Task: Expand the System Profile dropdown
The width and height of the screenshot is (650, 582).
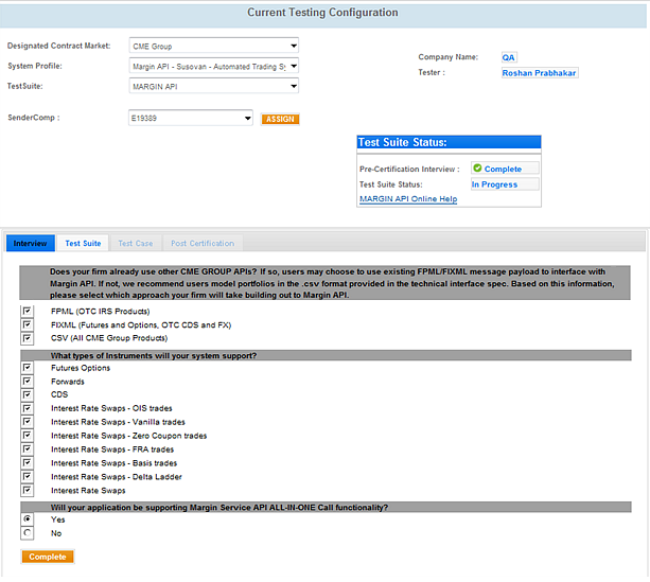Action: 293,67
